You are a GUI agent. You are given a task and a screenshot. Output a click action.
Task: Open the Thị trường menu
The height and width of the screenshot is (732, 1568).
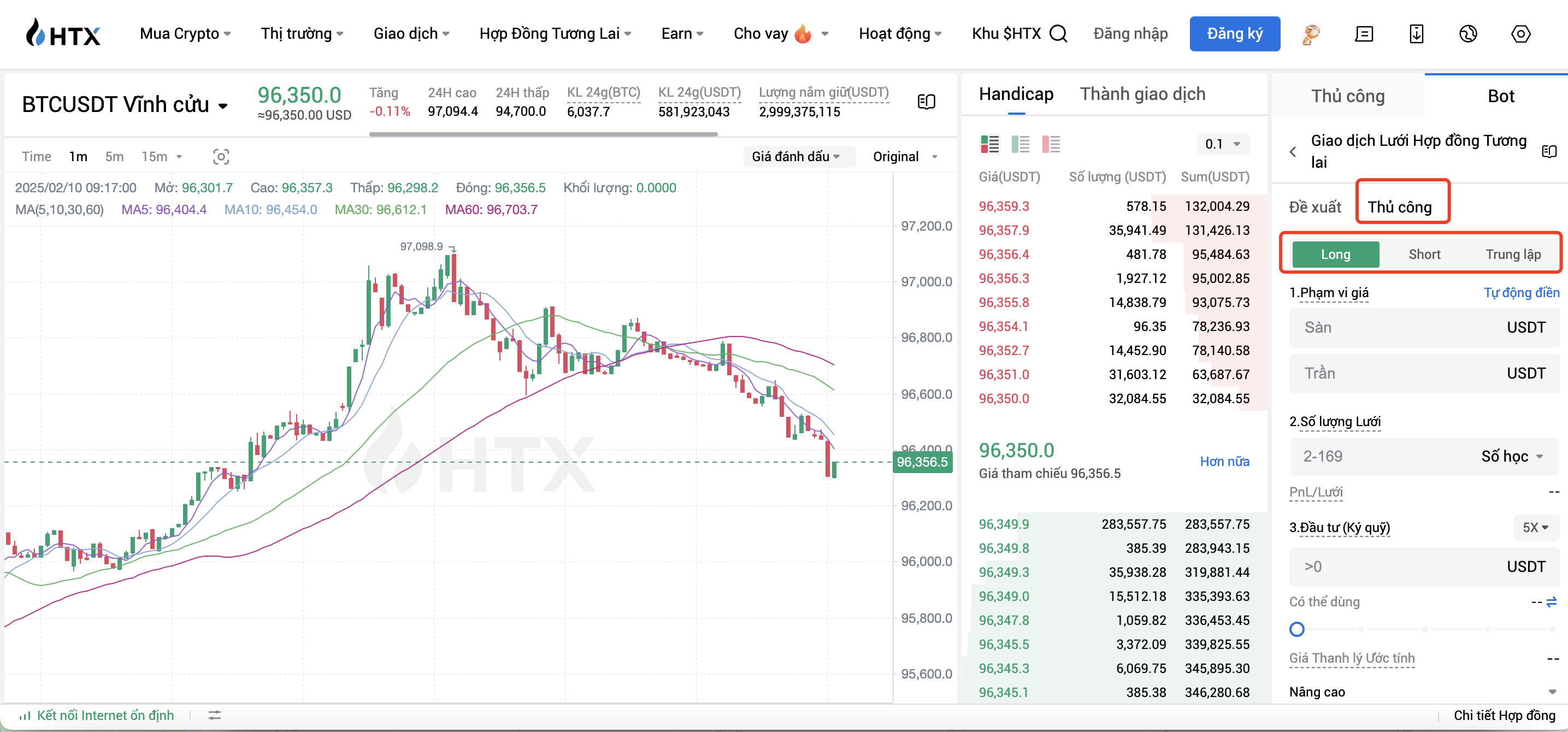pyautogui.click(x=302, y=33)
